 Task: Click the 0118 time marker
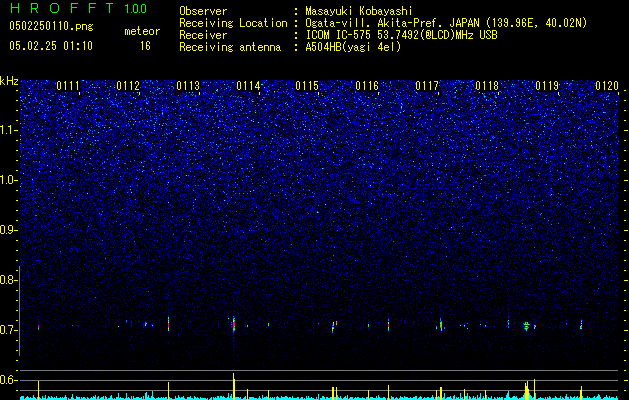tap(487, 86)
